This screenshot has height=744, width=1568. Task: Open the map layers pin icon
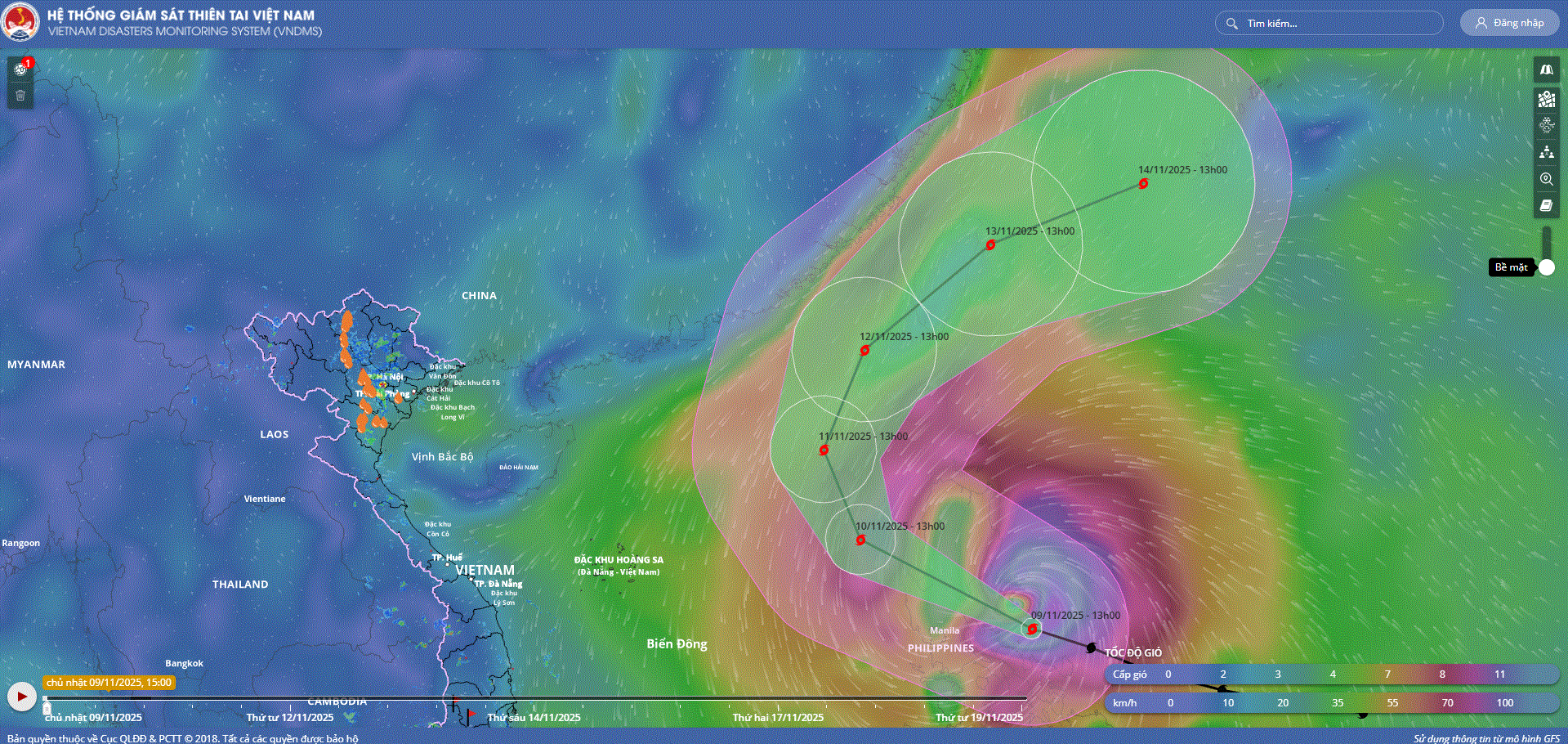(x=1546, y=99)
